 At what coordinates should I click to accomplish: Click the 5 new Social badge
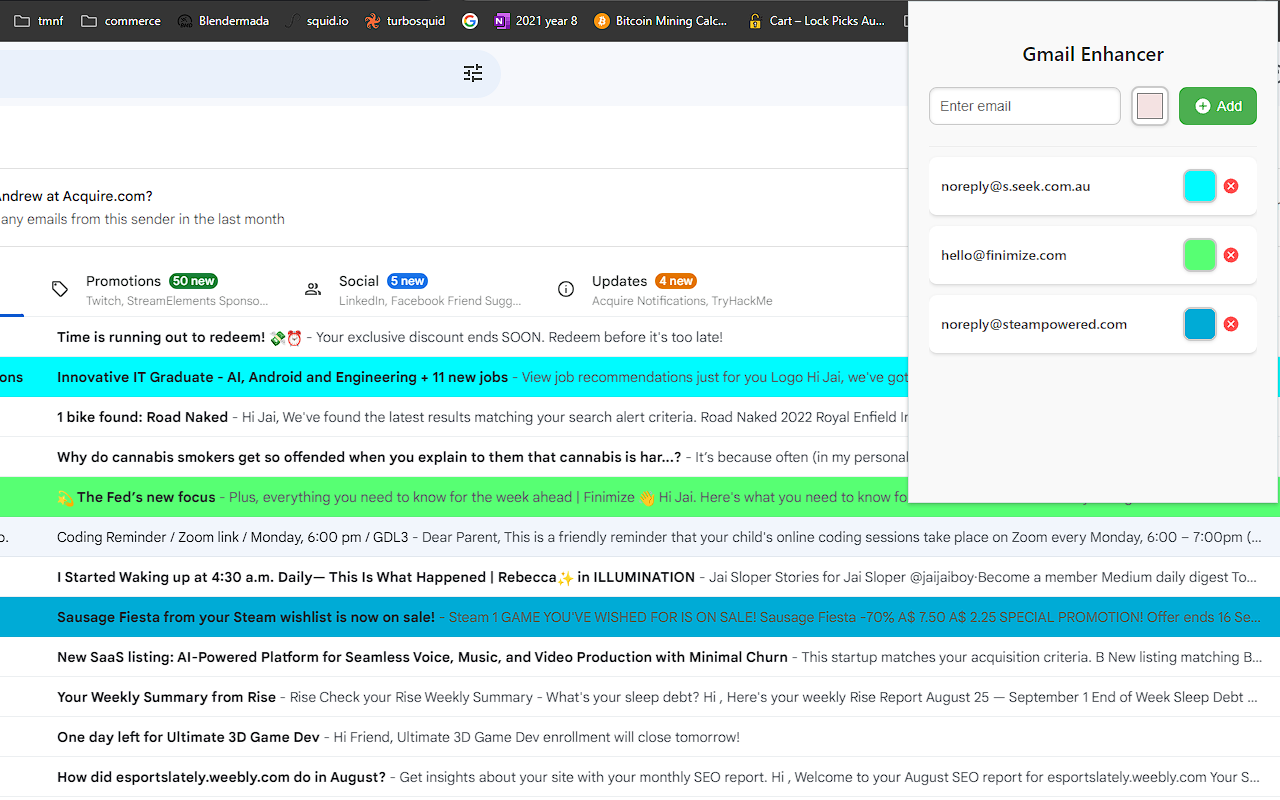[x=408, y=281]
